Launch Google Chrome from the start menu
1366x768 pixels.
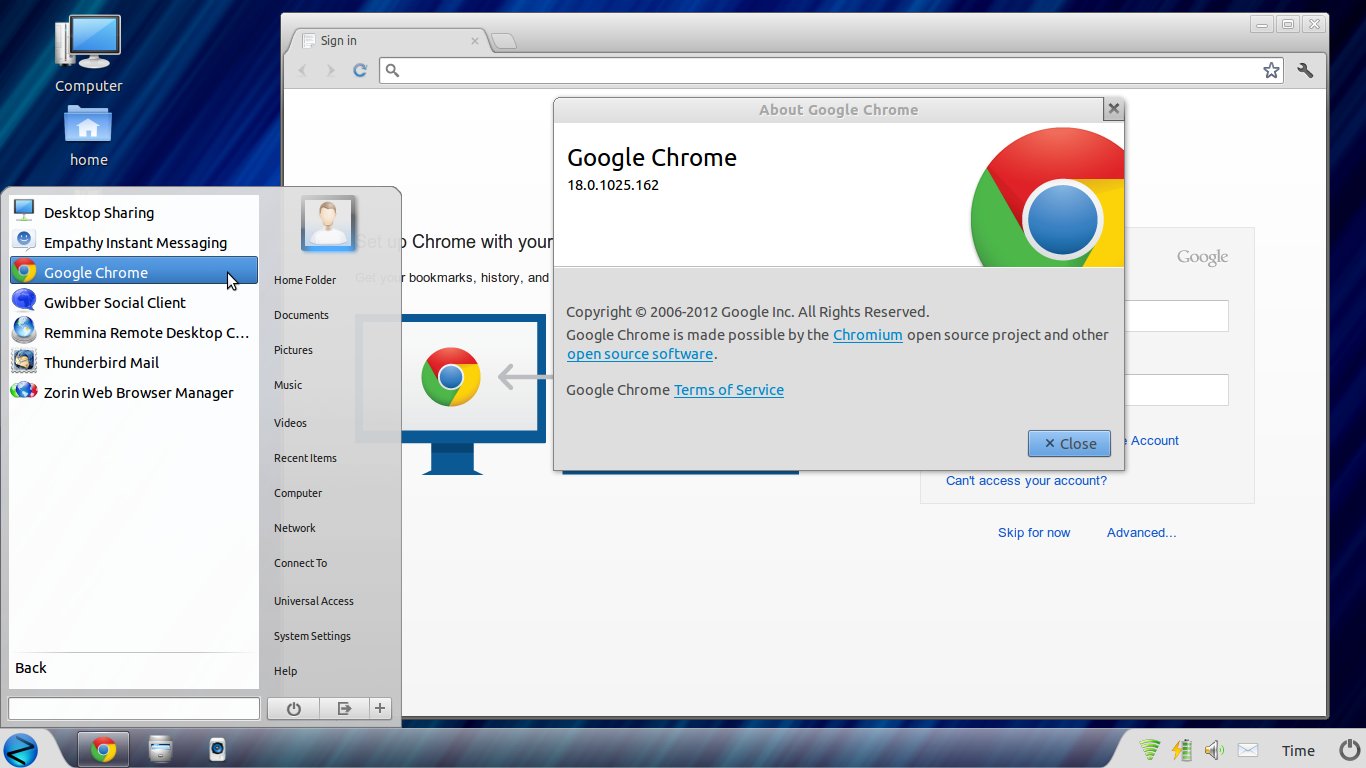click(133, 272)
